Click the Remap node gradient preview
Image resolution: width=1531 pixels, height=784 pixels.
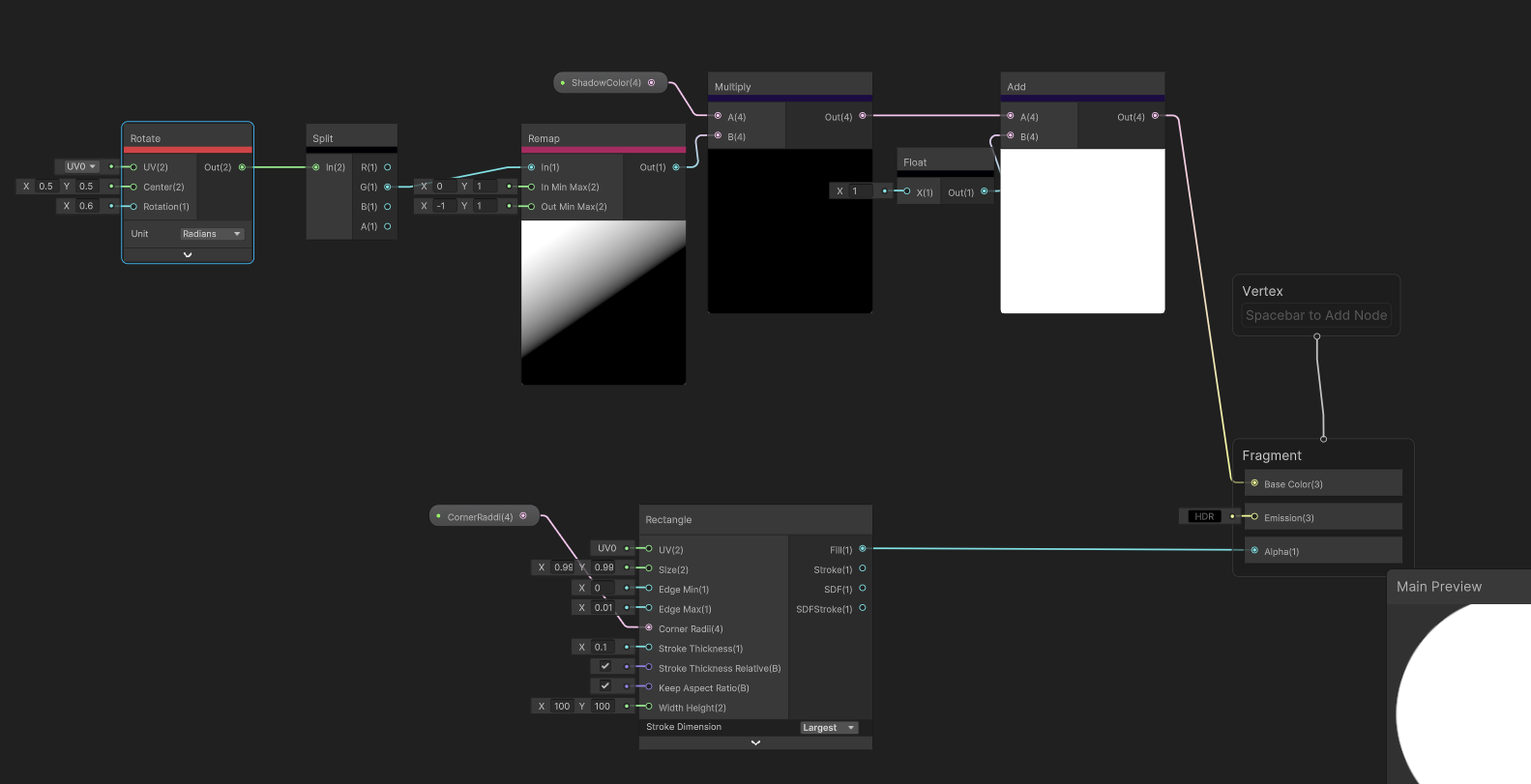604,303
